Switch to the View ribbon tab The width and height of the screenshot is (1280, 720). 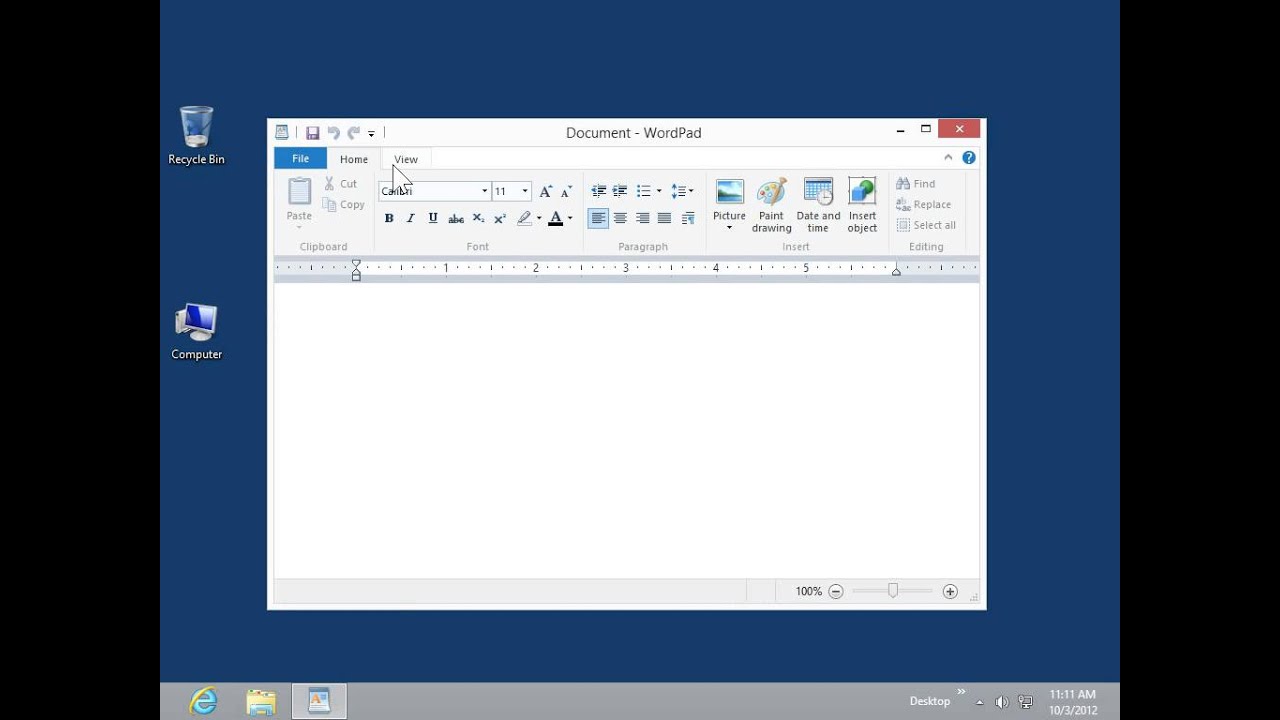(405, 159)
